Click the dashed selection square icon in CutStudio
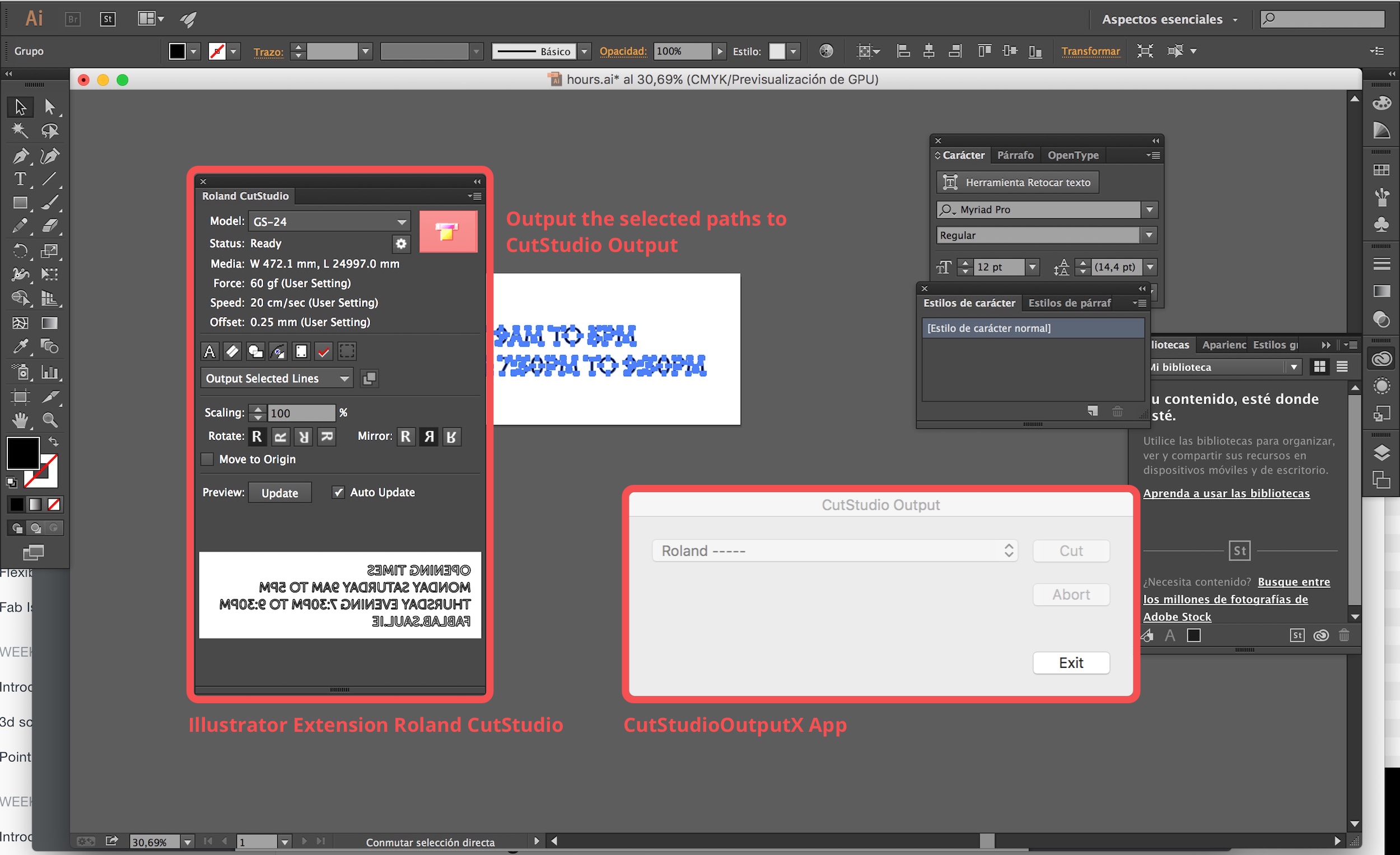1400x855 pixels. (x=347, y=352)
